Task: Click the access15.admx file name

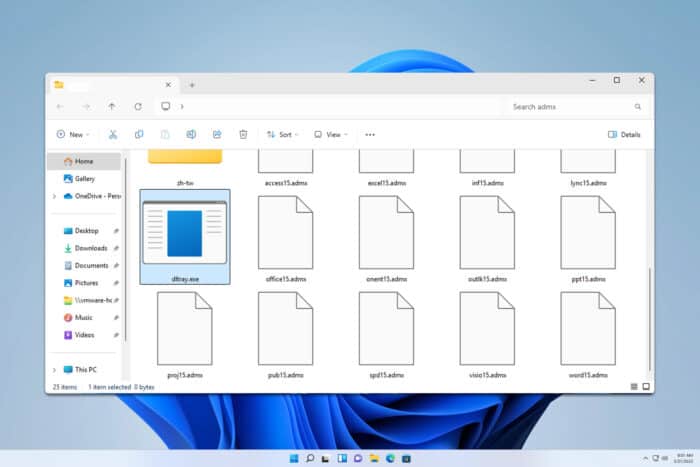Action: [x=286, y=183]
